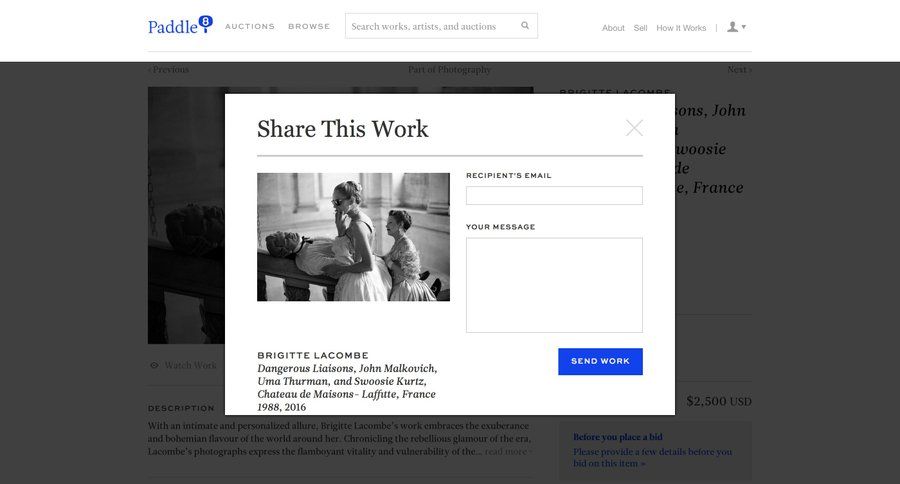Open the Auctions menu
This screenshot has height=484, width=900.
coord(249,27)
